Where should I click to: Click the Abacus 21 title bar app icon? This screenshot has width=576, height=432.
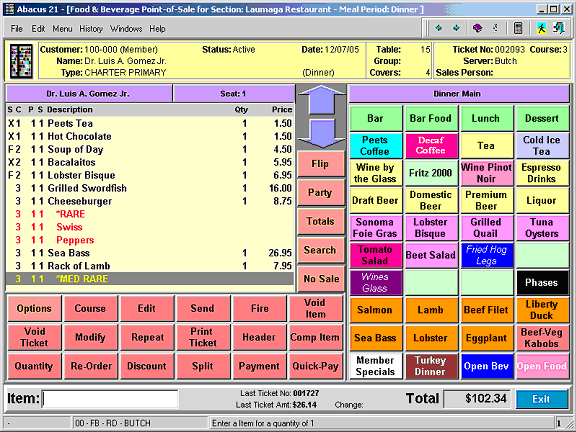tap(10, 9)
